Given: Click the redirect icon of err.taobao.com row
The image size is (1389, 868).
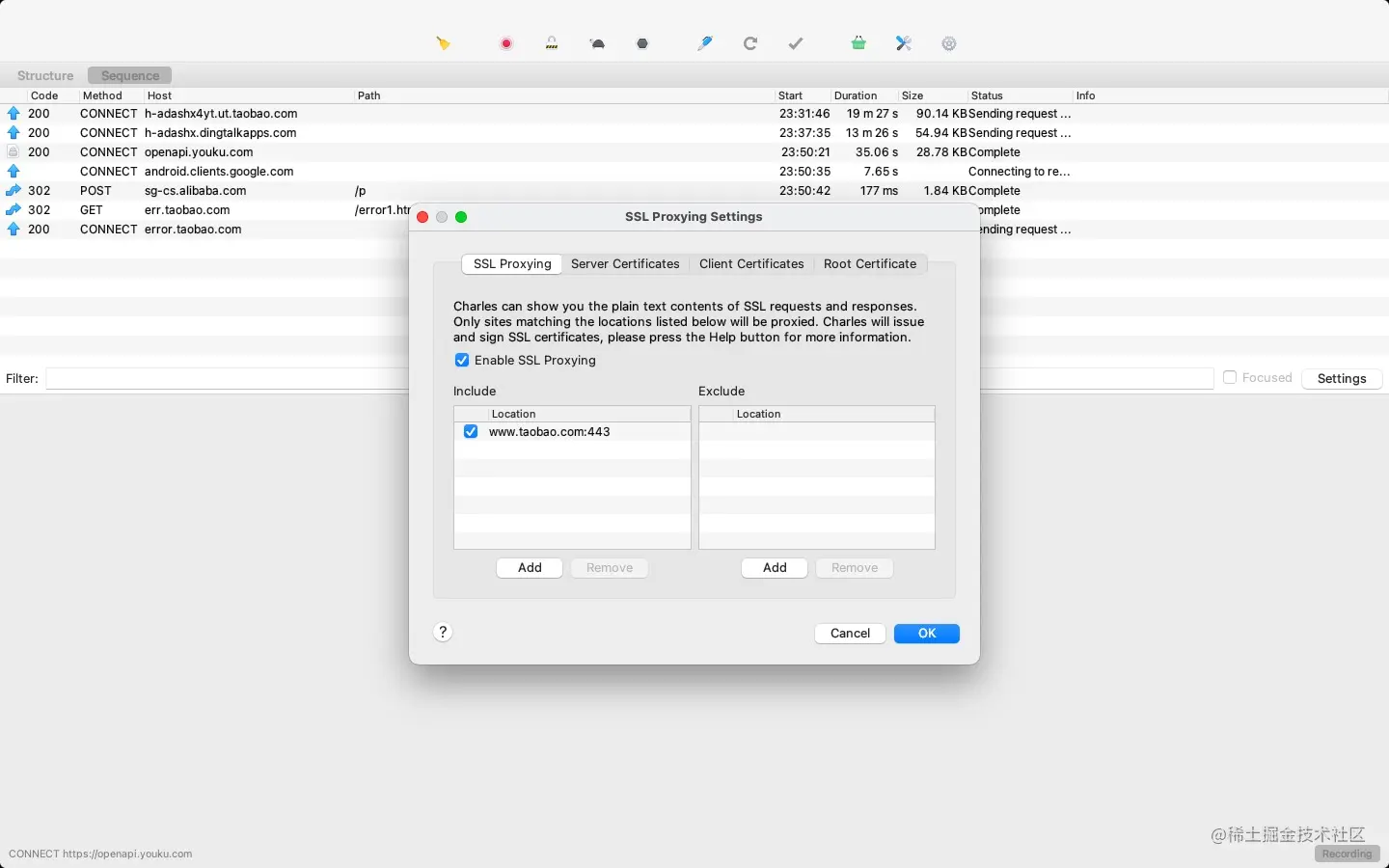Looking at the screenshot, I should tap(14, 210).
